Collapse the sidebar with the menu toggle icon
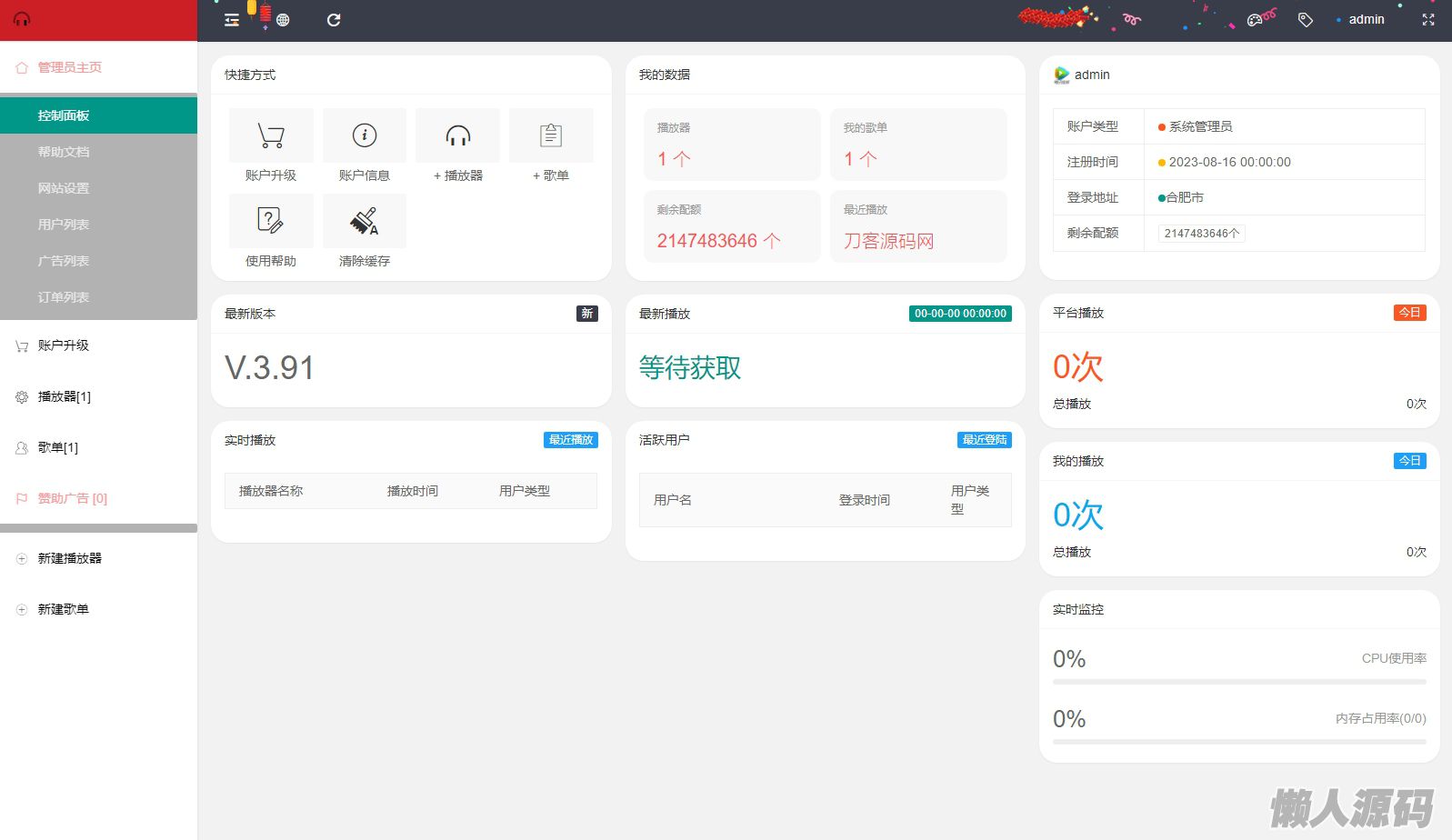The image size is (1452, 840). coord(232,20)
